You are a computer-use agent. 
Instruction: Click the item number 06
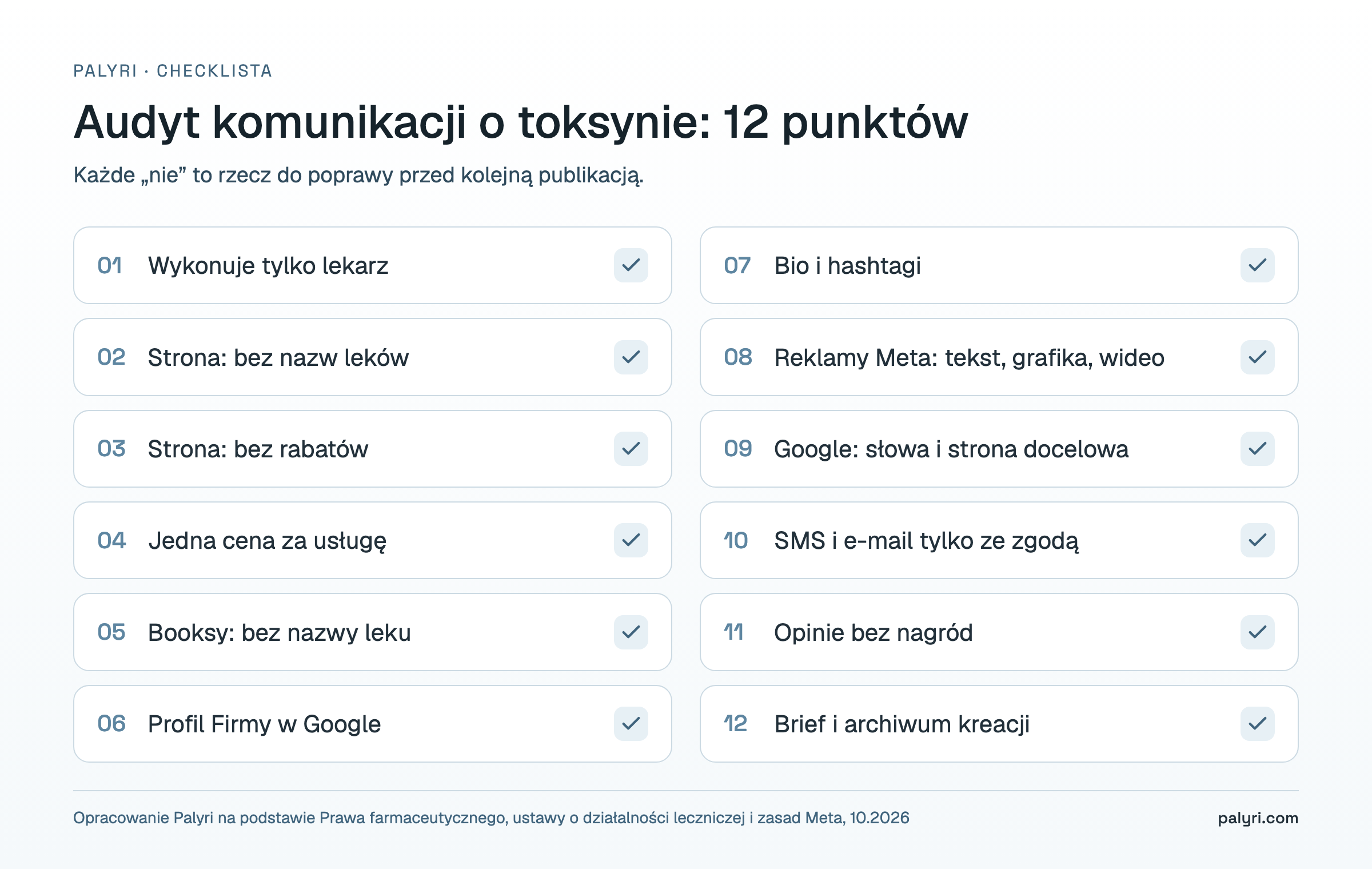tap(111, 724)
